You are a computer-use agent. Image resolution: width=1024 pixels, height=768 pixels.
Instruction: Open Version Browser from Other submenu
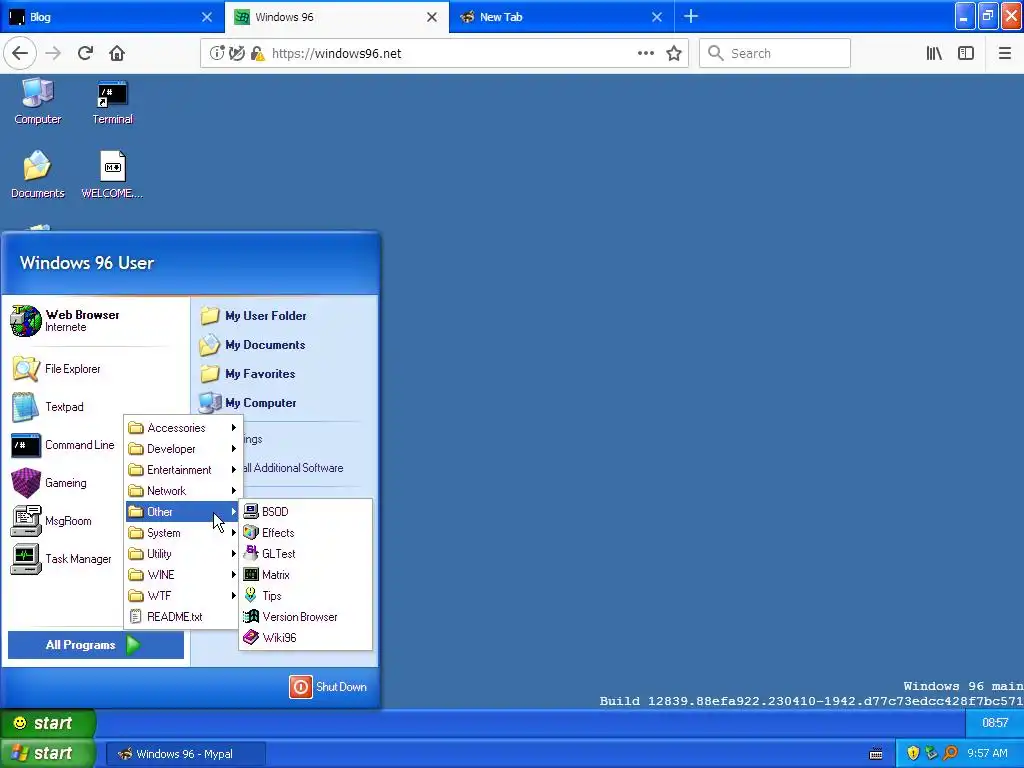[305, 616]
